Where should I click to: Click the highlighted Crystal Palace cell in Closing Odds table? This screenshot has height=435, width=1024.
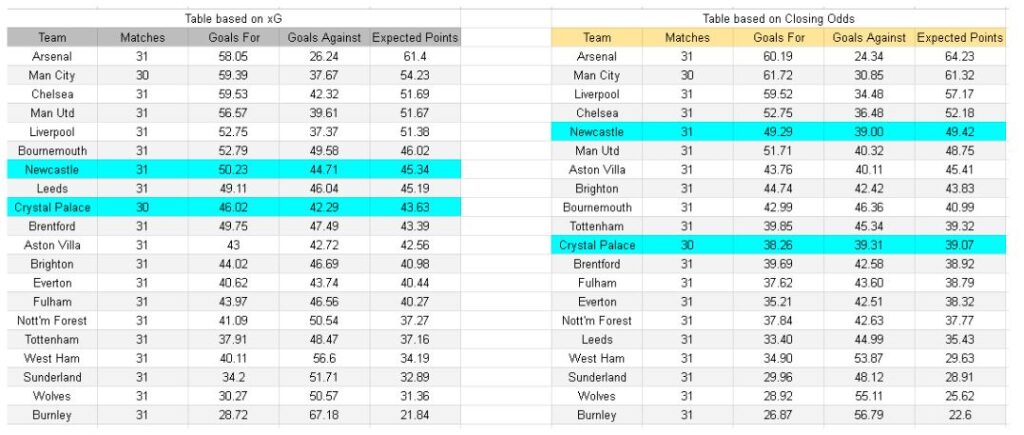pos(597,245)
